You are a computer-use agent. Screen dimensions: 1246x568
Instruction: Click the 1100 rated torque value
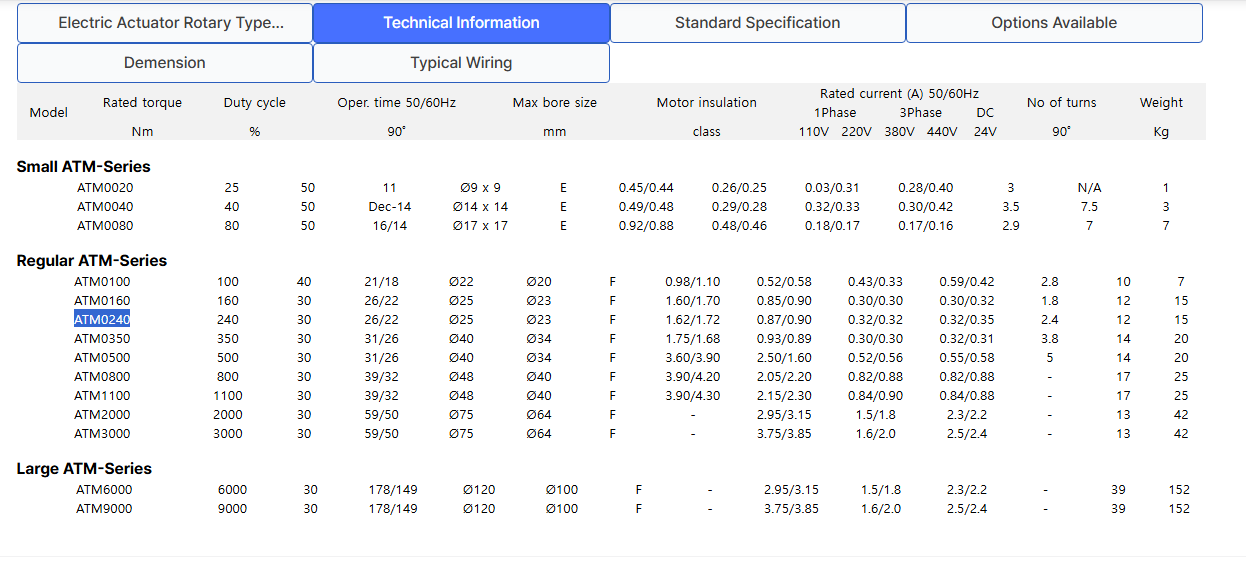pos(228,396)
